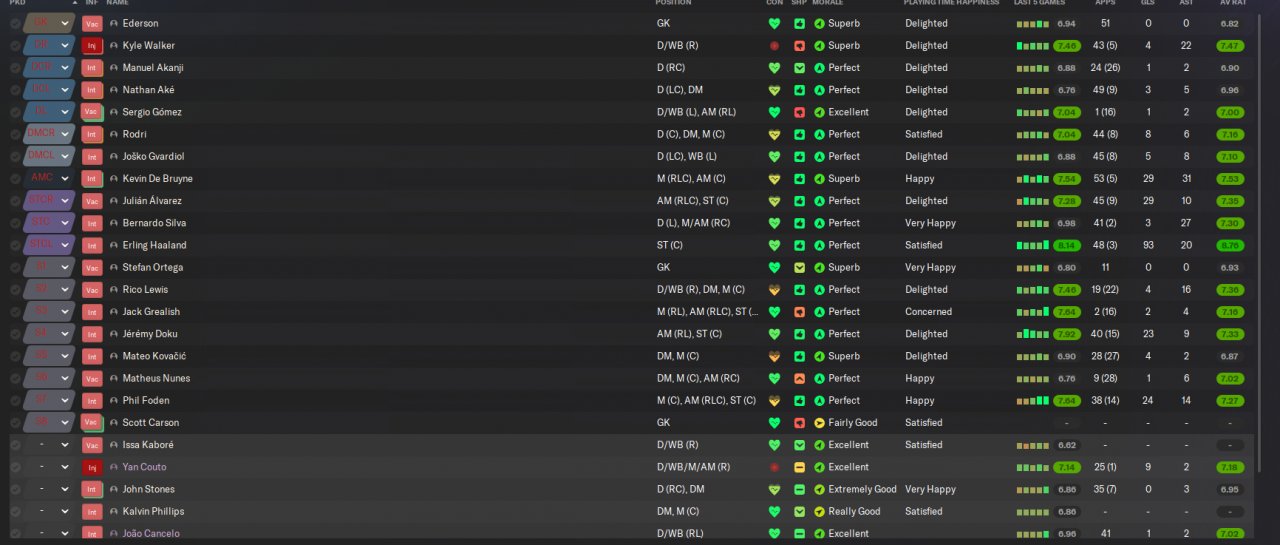The width and height of the screenshot is (1280, 545).
Task: Click Kyle Walker's red Inj info badge
Action: coord(92,46)
